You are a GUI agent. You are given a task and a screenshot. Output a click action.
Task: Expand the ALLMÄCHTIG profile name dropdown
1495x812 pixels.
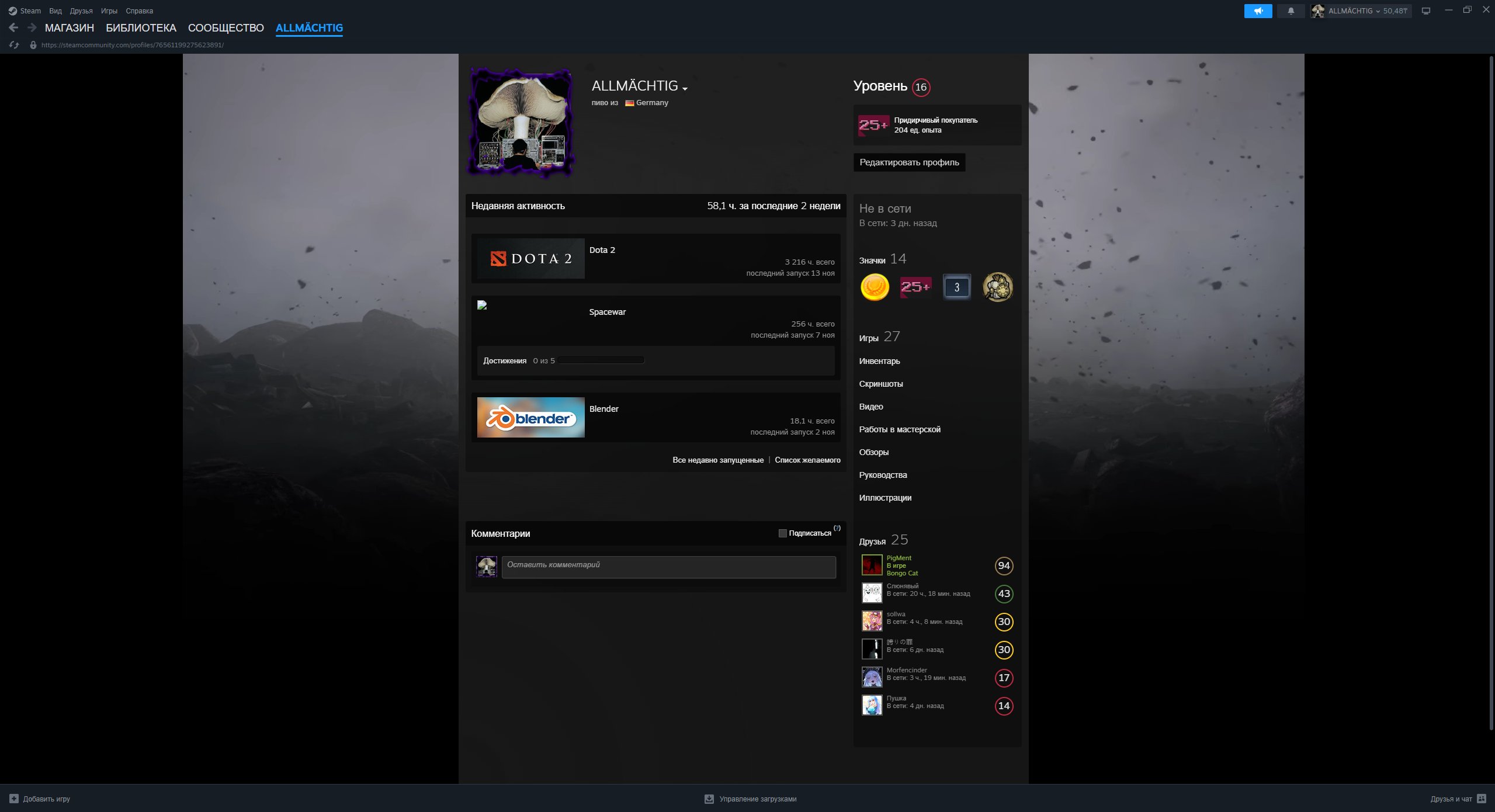point(685,88)
